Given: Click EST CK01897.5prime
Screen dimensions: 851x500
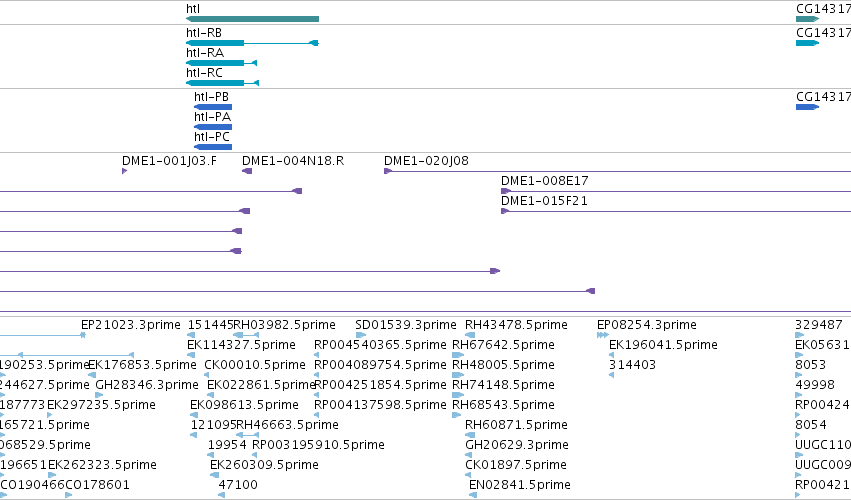Looking at the screenshot, I should [x=516, y=465].
